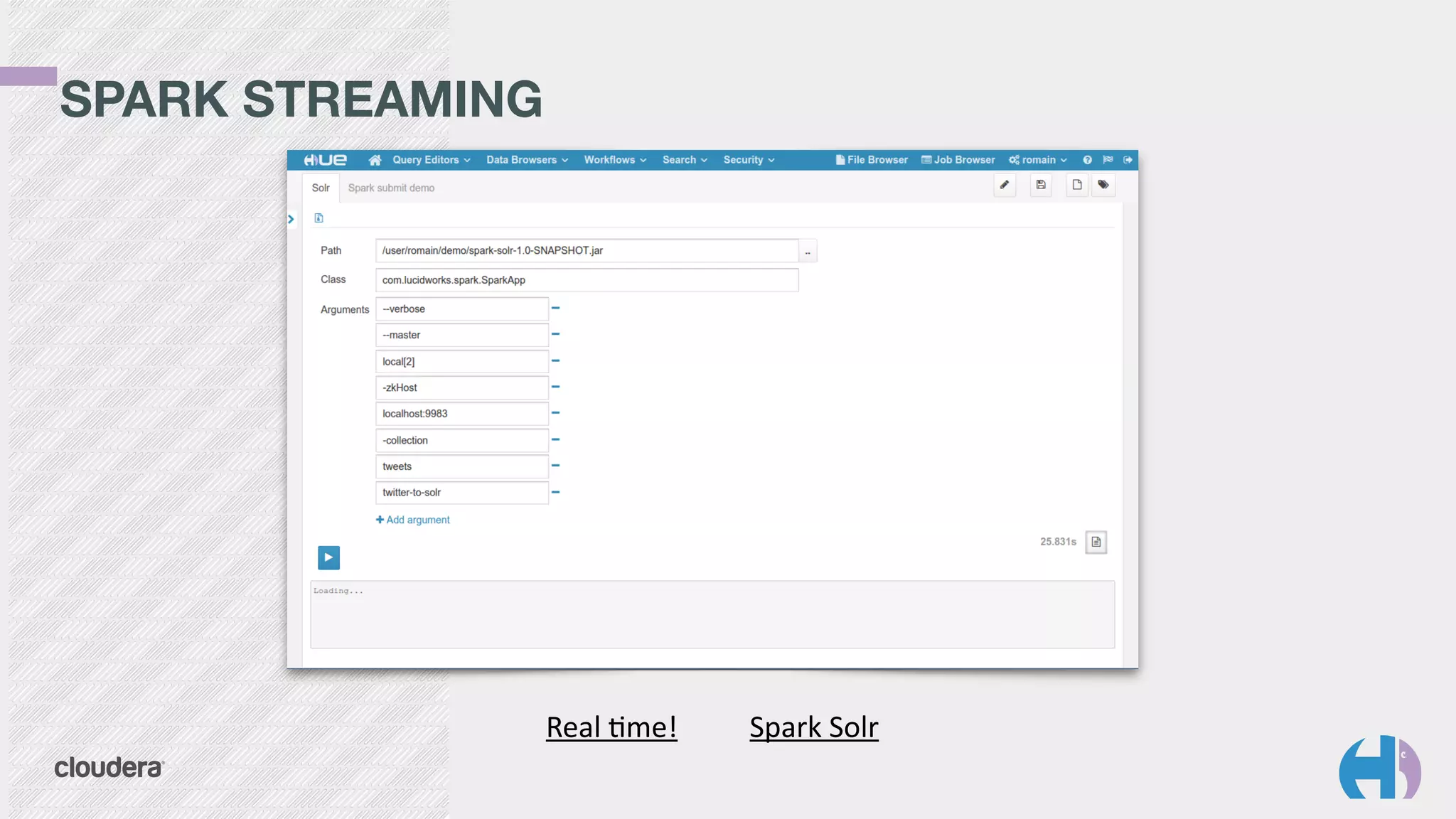
Task: Click the flag tour icon
Action: click(x=1108, y=160)
